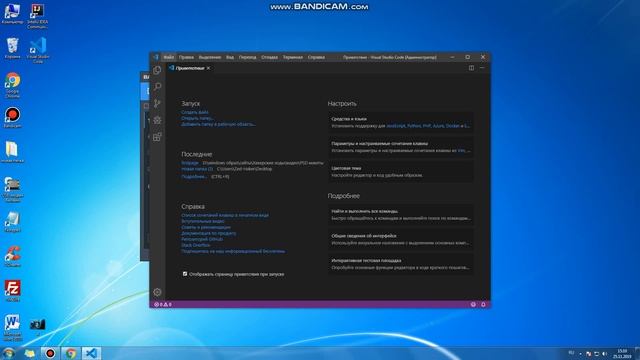Click the feedback smiley in status bar
The width and height of the screenshot is (640, 360).
point(473,304)
